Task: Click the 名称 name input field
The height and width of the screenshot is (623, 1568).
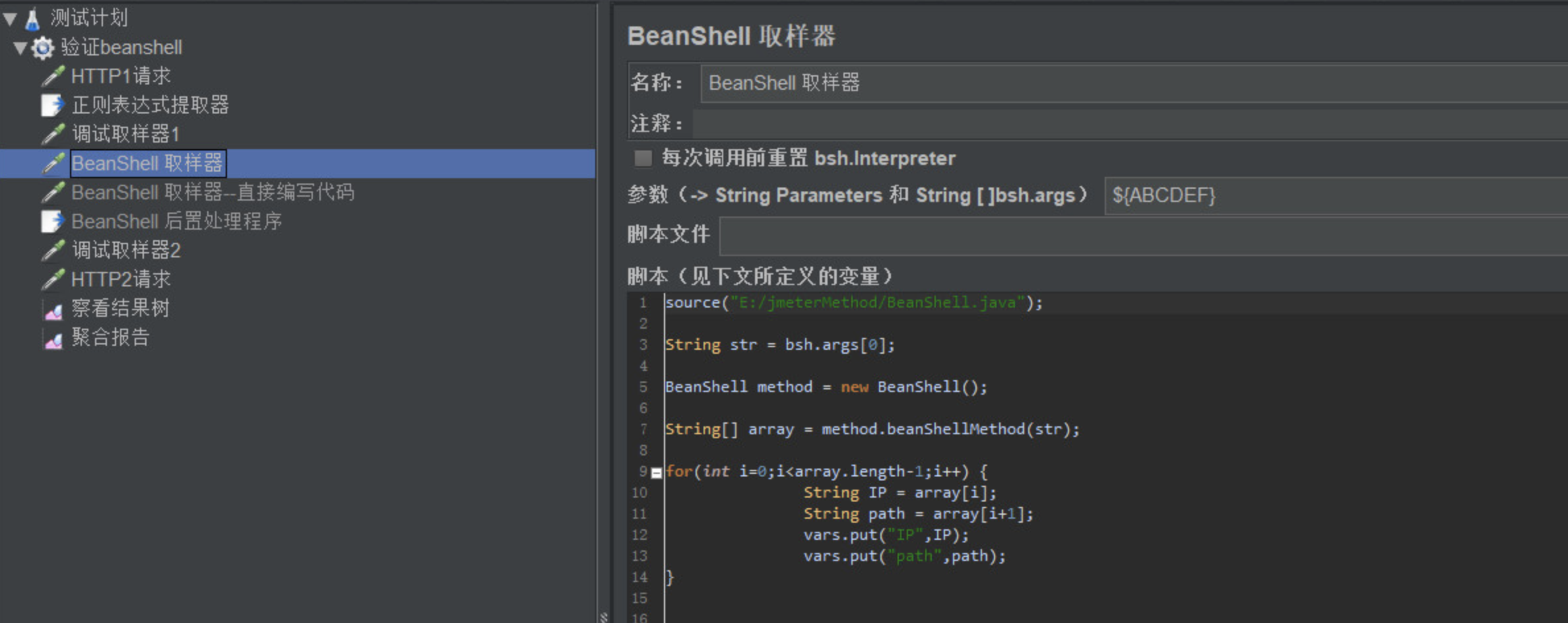Action: [1134, 83]
